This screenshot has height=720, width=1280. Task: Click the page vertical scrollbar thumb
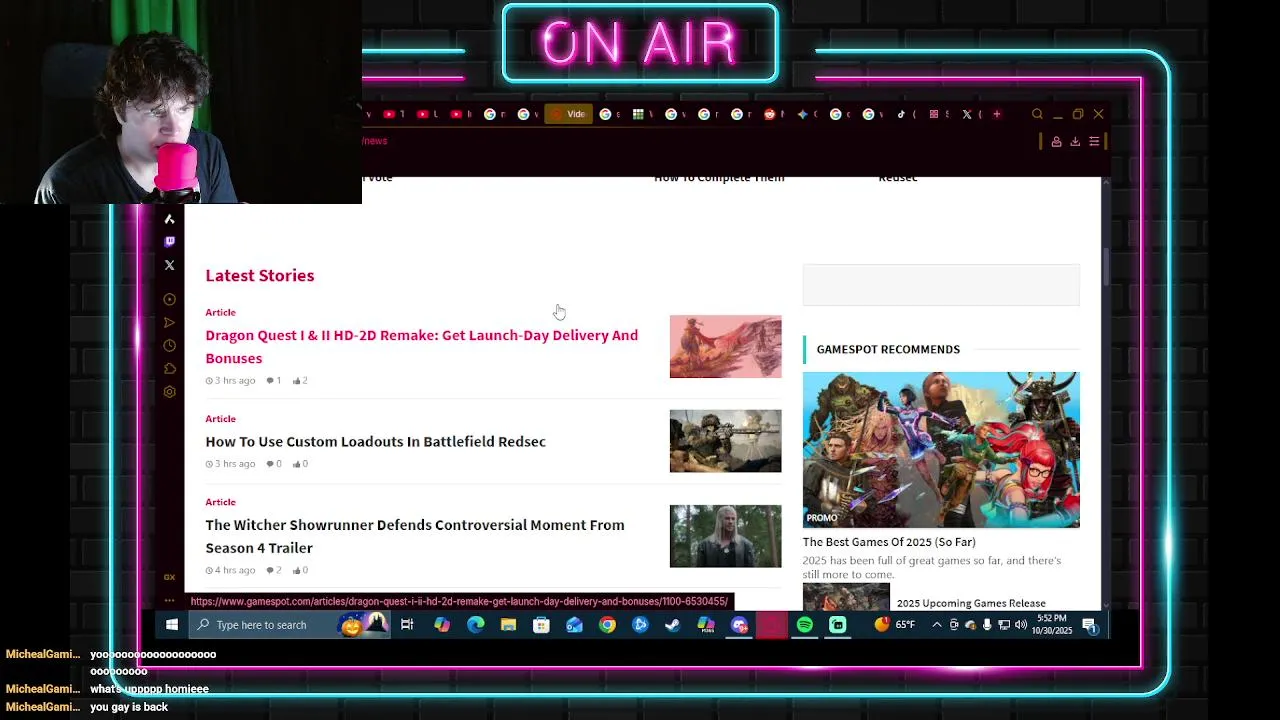[x=1106, y=265]
